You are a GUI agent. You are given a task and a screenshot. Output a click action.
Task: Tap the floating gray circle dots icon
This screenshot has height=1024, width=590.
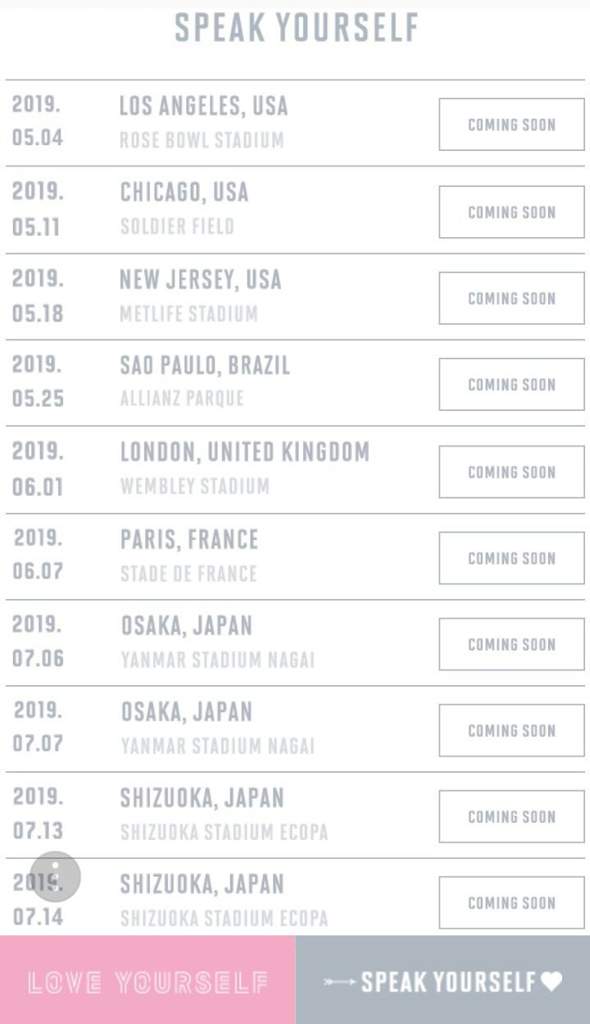pos(56,876)
